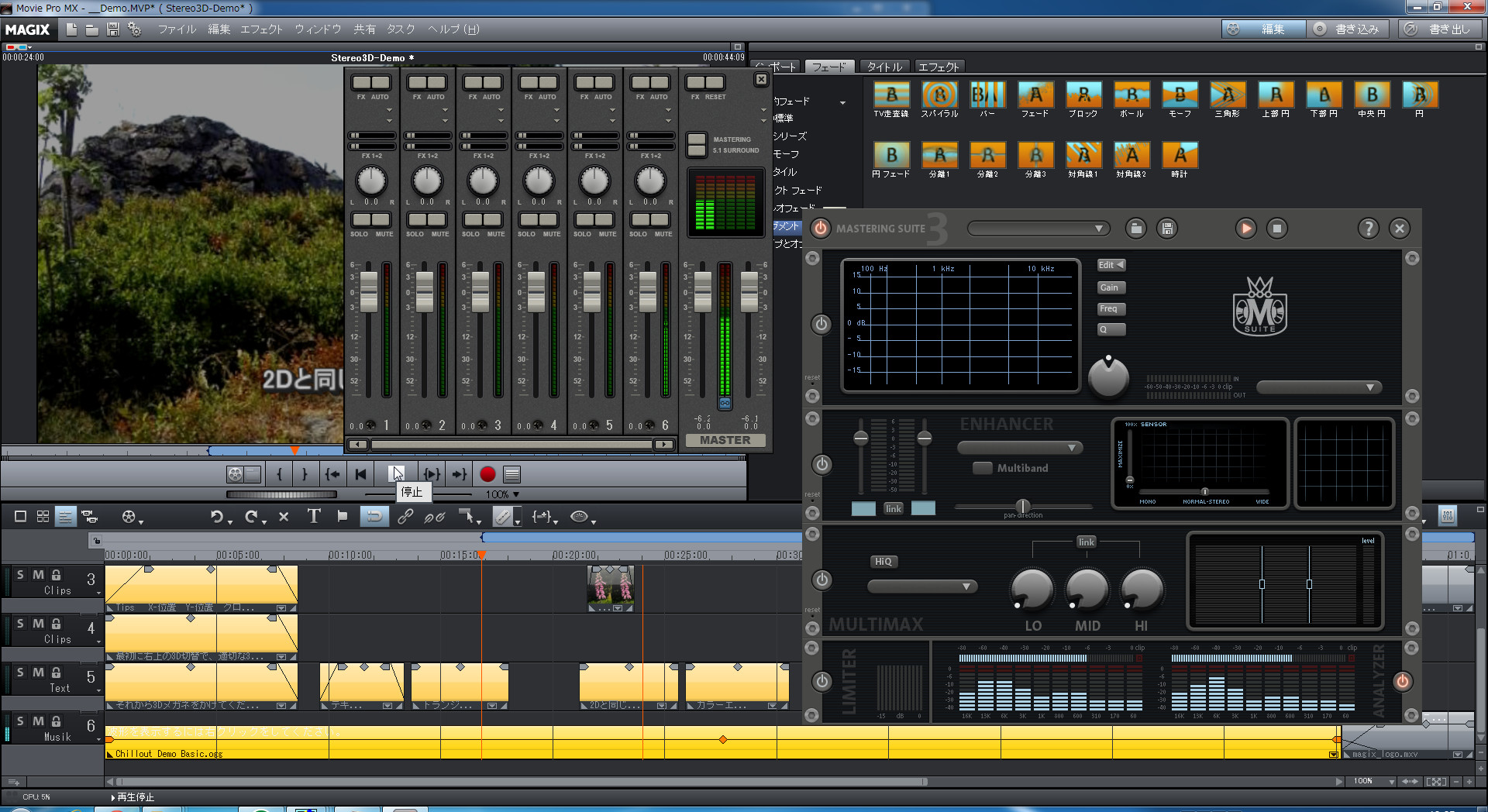This screenshot has height=812, width=1488.
Task: Switch to the タイトル tab
Action: click(x=884, y=67)
